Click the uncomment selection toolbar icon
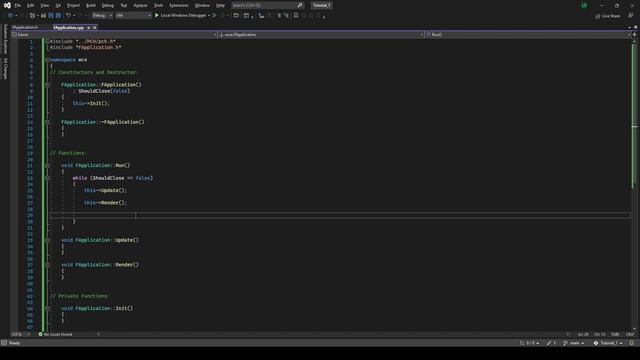 coord(286,16)
